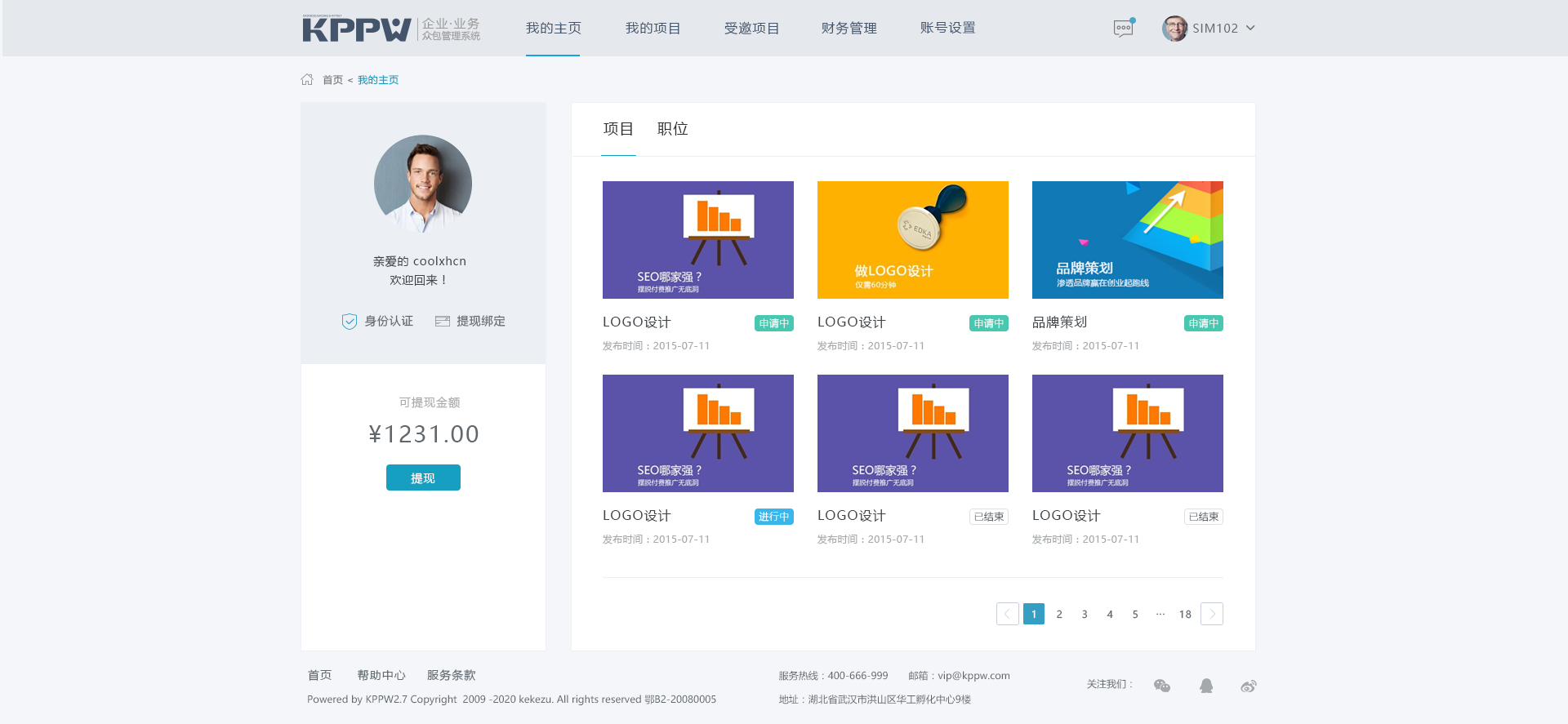This screenshot has width=1568, height=724.
Task: Switch to the 项目 tab
Action: pyautogui.click(x=618, y=129)
